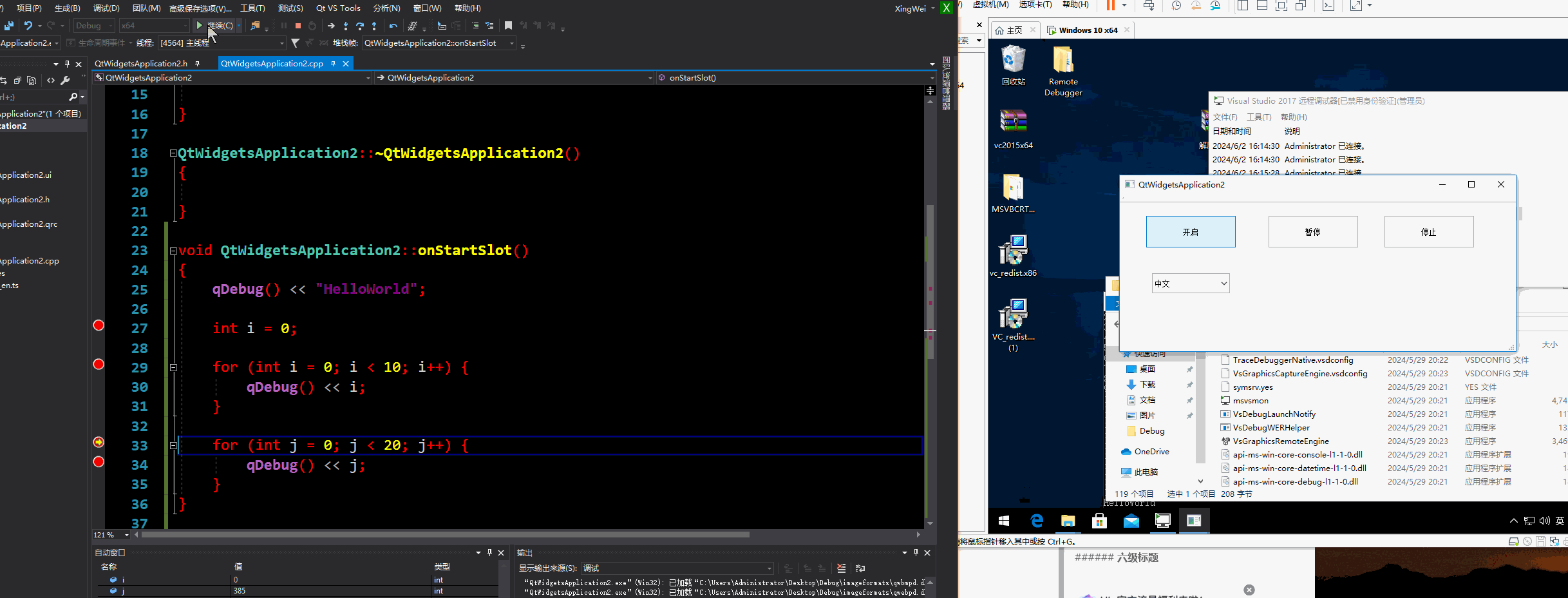Click the 暂停 button in QtWidgetsApplication2
The width and height of the screenshot is (1568, 598).
[x=1313, y=232]
